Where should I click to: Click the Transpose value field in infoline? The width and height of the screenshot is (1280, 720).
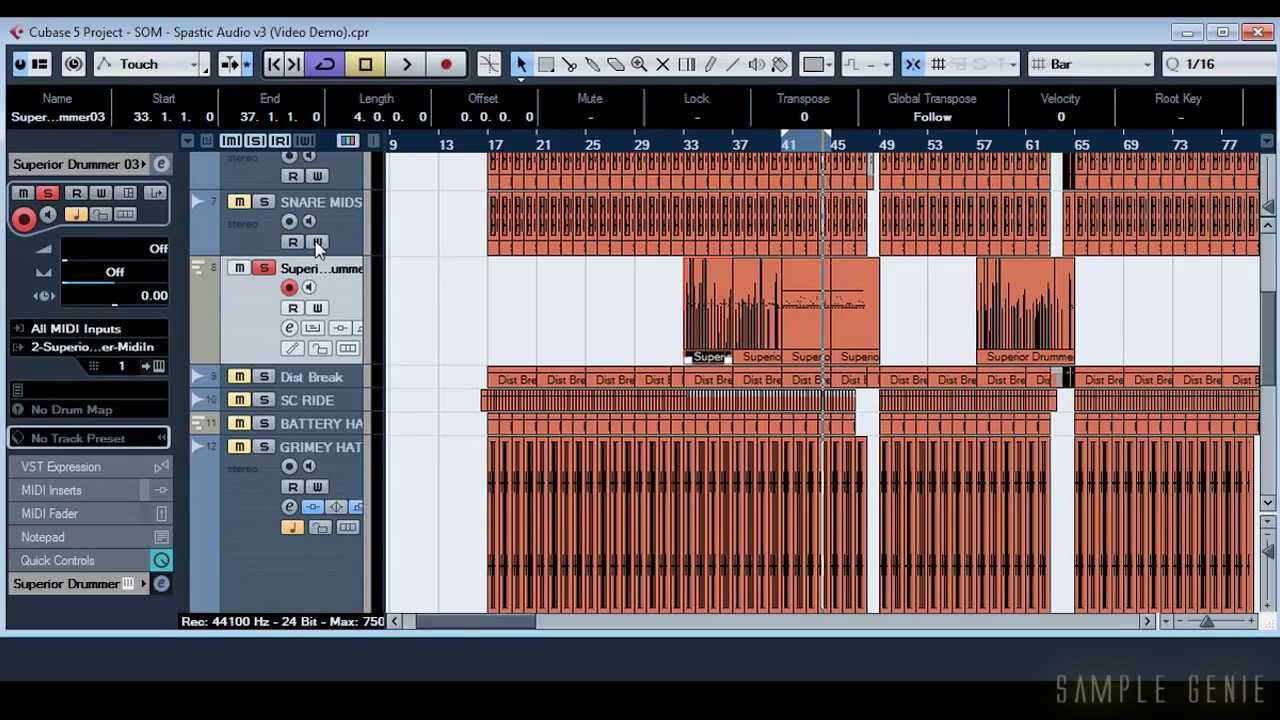(x=803, y=117)
